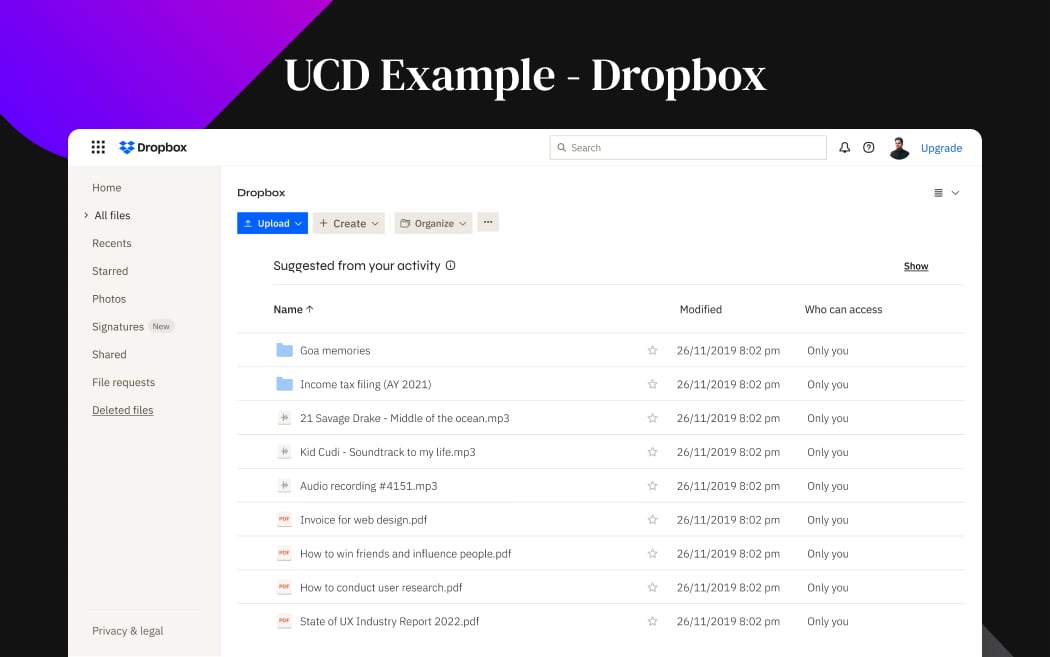Open the Upload dropdown button

click(x=273, y=223)
